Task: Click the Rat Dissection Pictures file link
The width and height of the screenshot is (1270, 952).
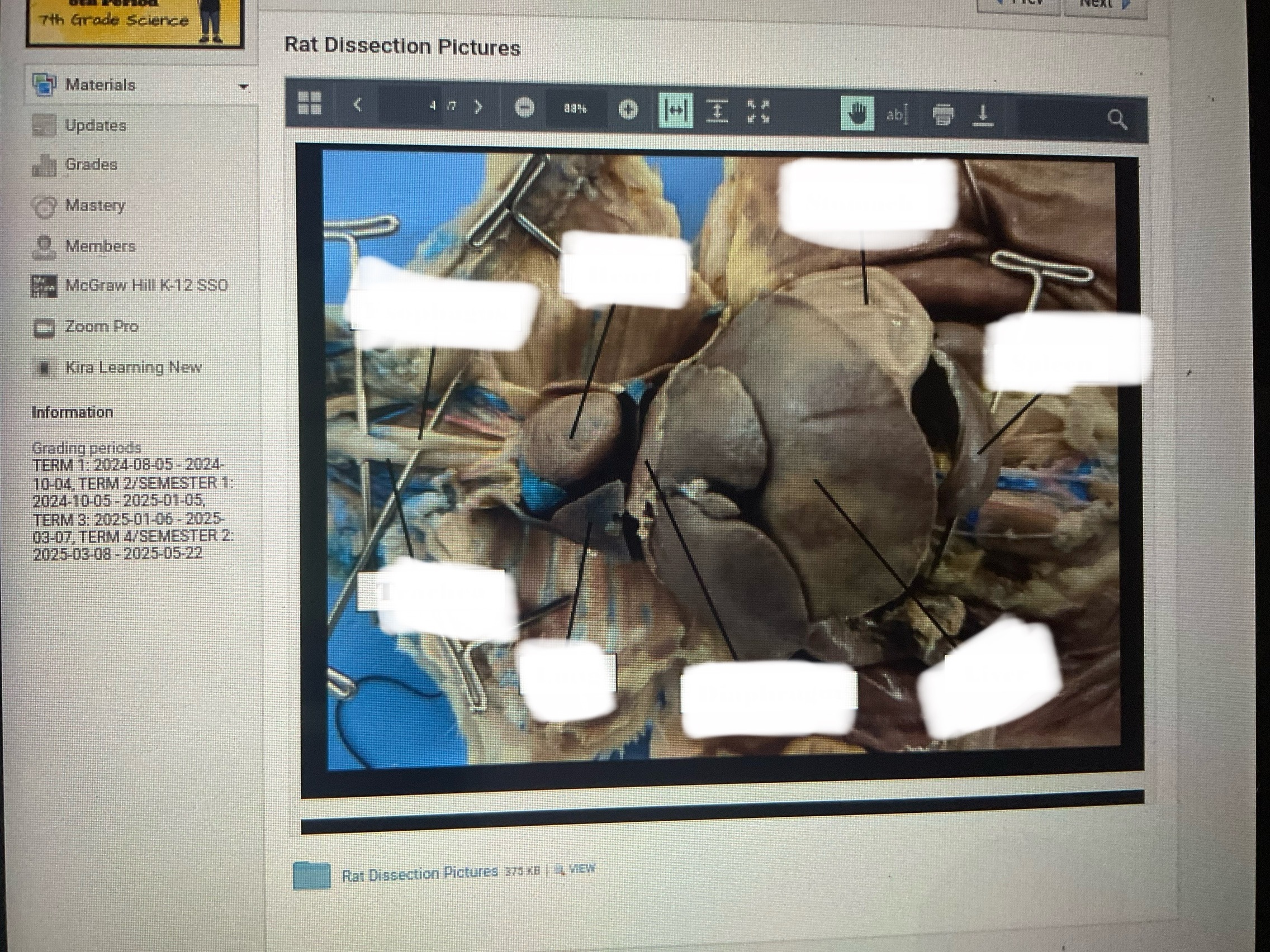Action: click(x=420, y=874)
